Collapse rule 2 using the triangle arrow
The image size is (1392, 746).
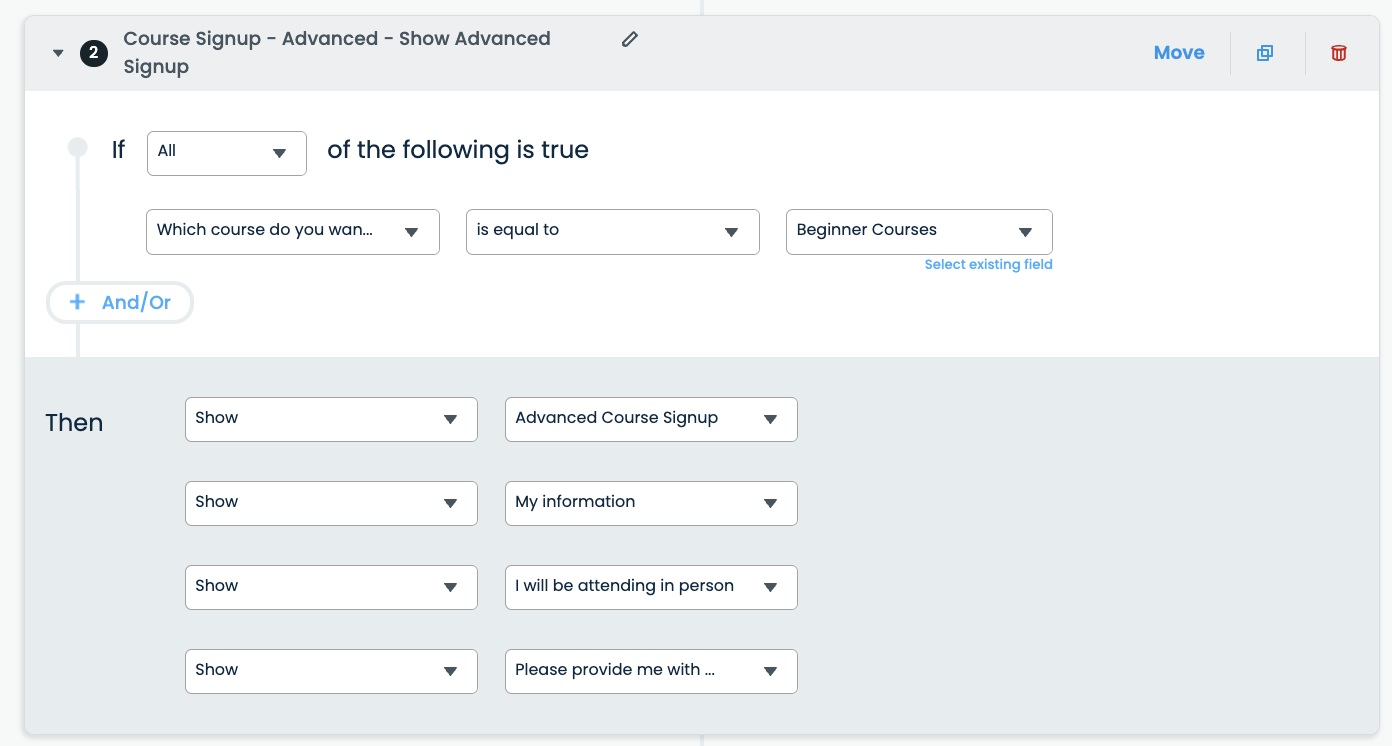[x=58, y=53]
